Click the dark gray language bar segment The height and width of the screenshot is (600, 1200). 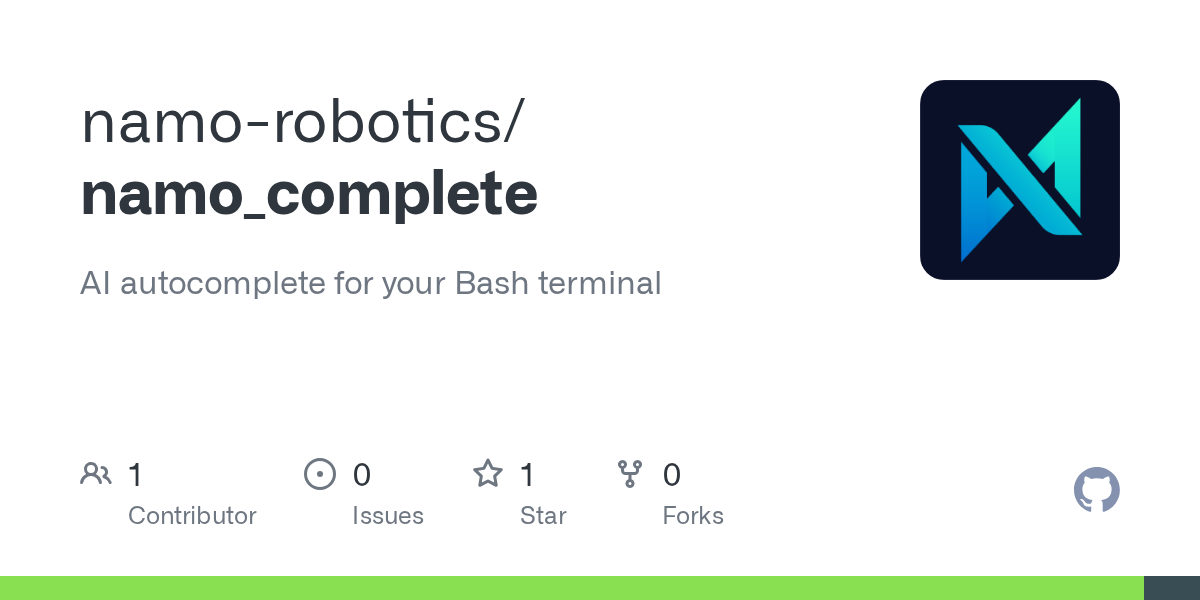[x=1172, y=588]
